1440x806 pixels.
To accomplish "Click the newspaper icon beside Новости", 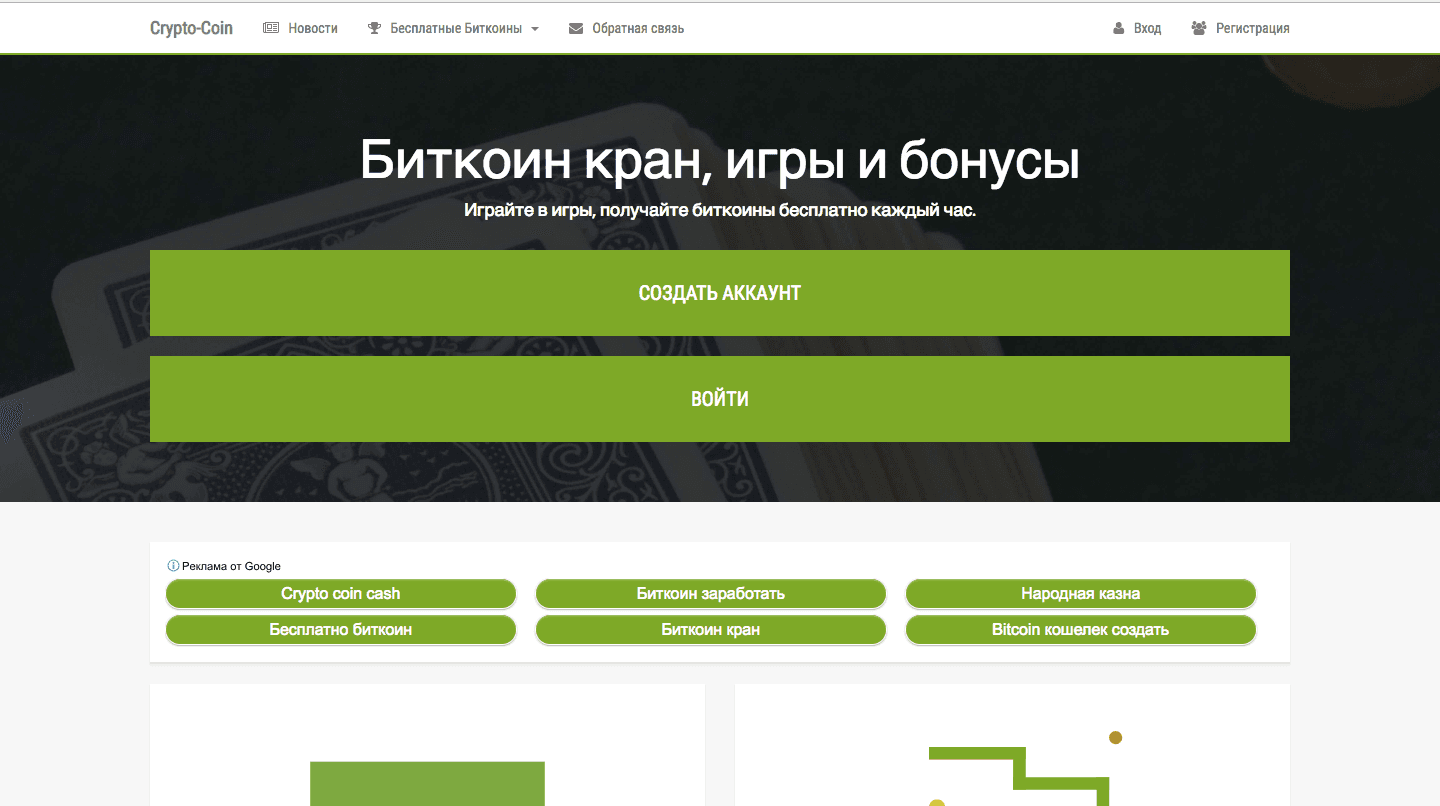I will coord(270,27).
